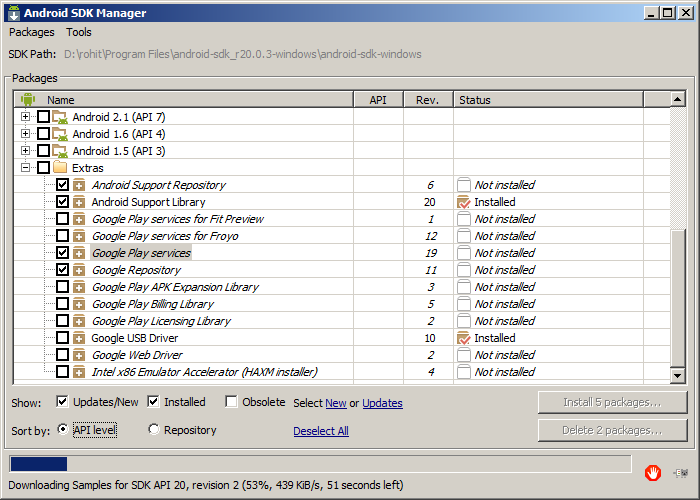Viewport: 700px width, 500px height.
Task: Click Not installed status icon for Google Play Licensing Library
Action: pos(464,321)
